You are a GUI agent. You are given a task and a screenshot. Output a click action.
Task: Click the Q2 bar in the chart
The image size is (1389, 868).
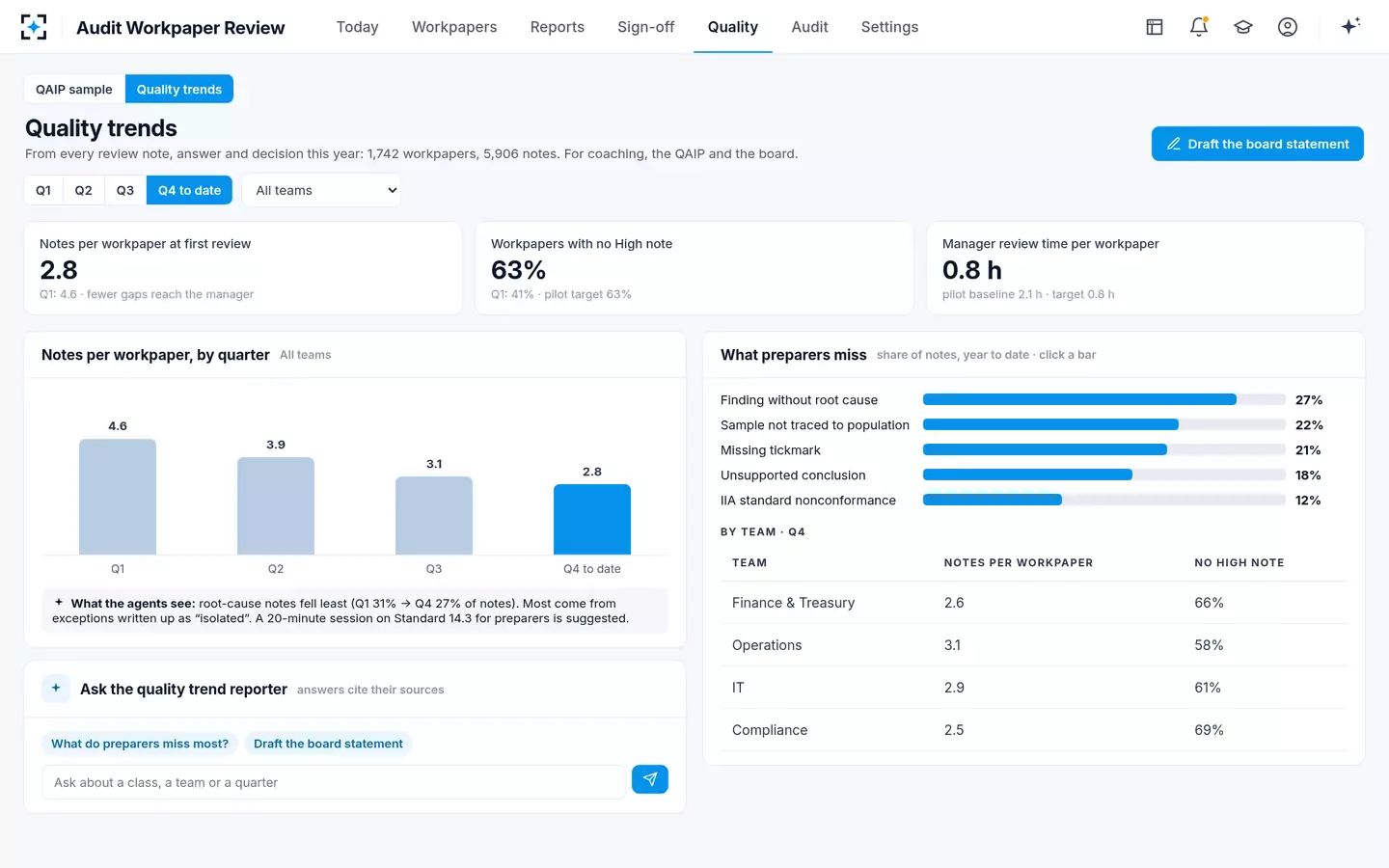[276, 505]
